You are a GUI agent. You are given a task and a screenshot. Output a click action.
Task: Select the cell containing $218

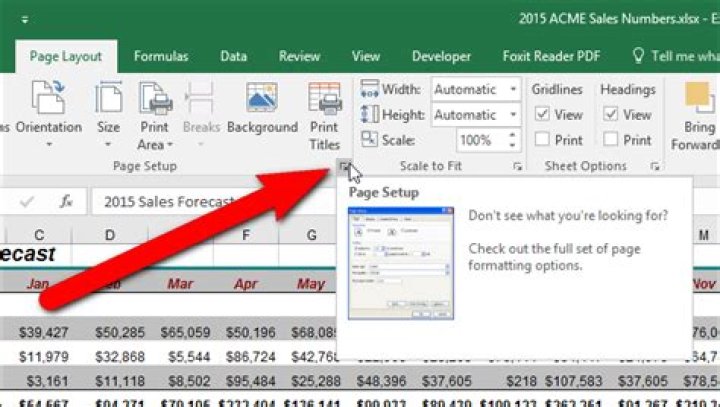tap(521, 381)
